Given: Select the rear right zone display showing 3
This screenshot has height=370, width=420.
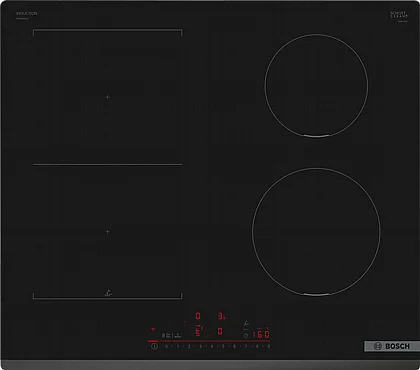Looking at the screenshot, I should (x=221, y=316).
